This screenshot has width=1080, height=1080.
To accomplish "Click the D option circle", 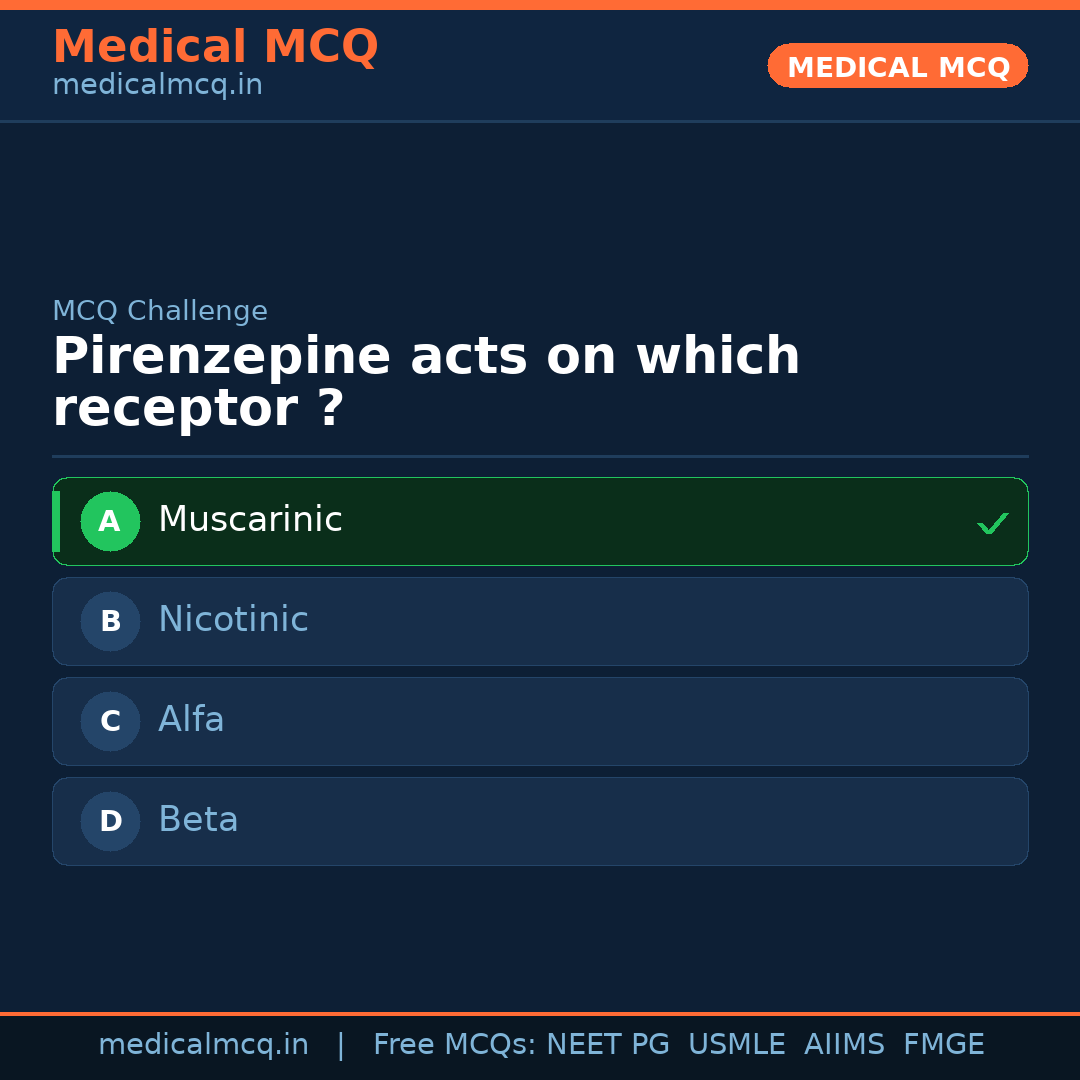I will click(x=110, y=821).
